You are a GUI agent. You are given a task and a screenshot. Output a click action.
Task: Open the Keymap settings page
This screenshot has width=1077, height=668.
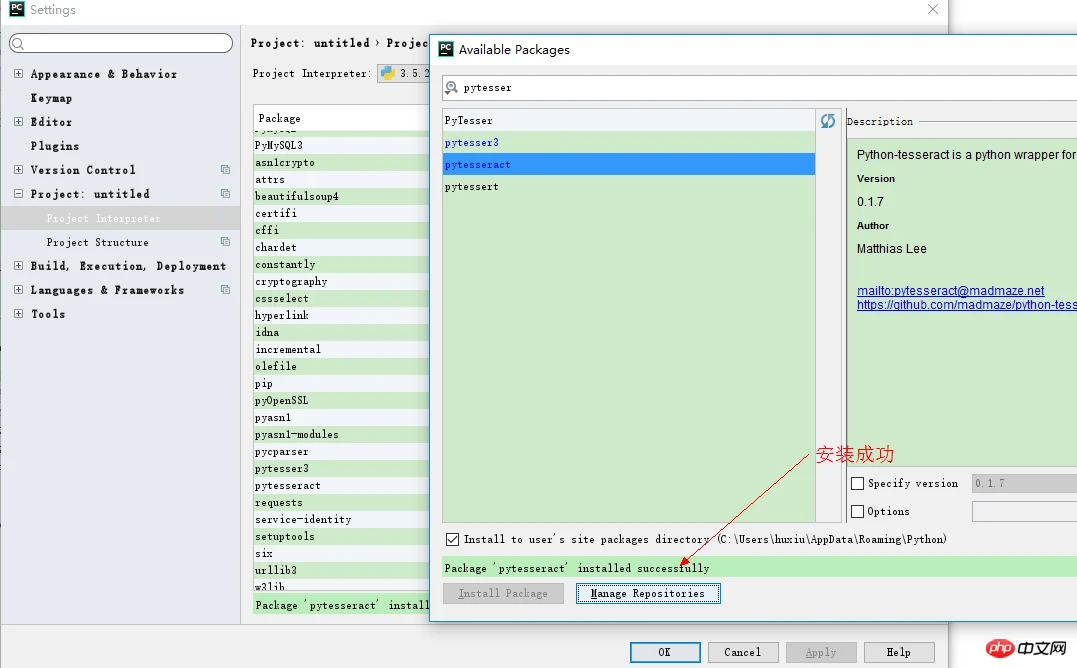[x=52, y=98]
